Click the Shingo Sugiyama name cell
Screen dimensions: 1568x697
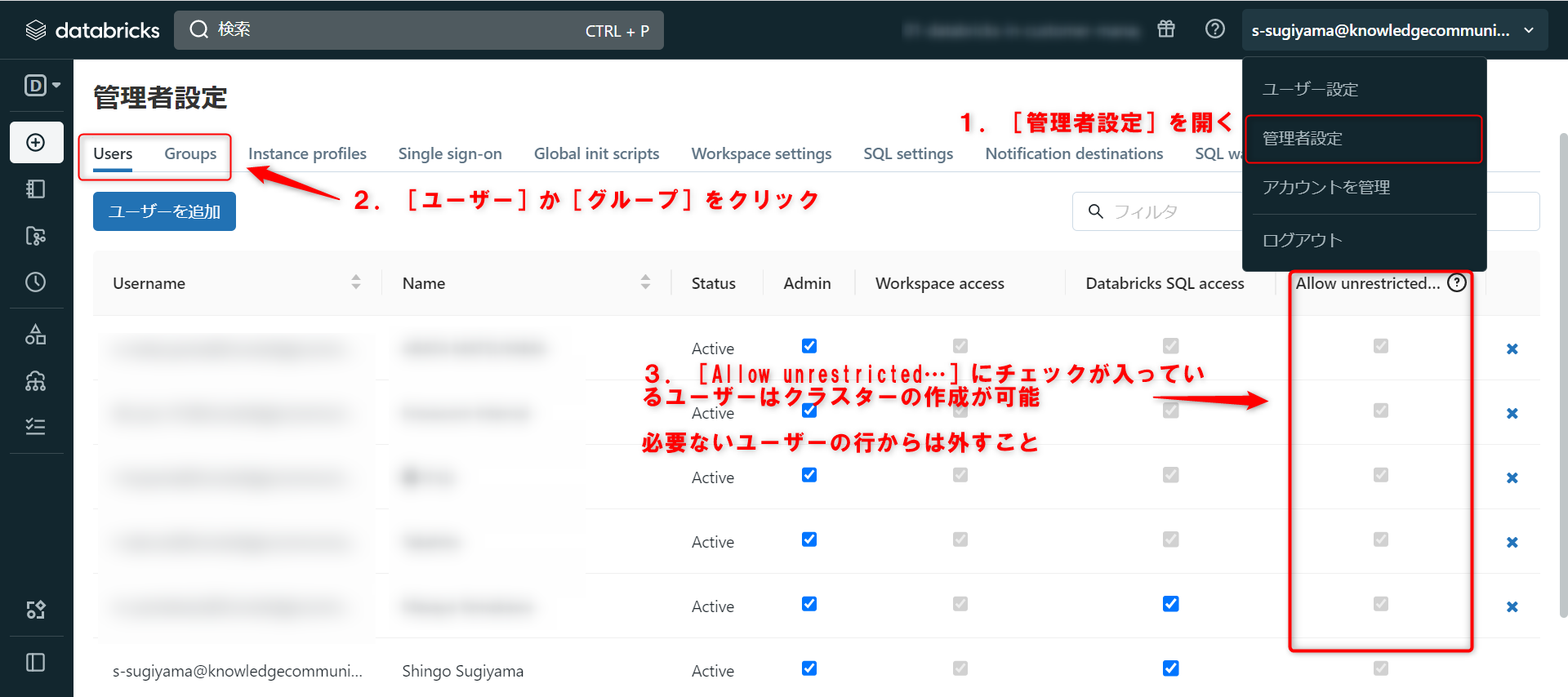(x=463, y=671)
